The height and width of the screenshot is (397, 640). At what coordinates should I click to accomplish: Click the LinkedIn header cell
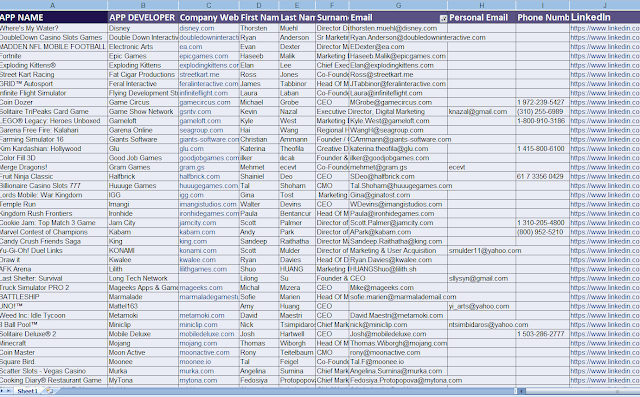tap(605, 17)
